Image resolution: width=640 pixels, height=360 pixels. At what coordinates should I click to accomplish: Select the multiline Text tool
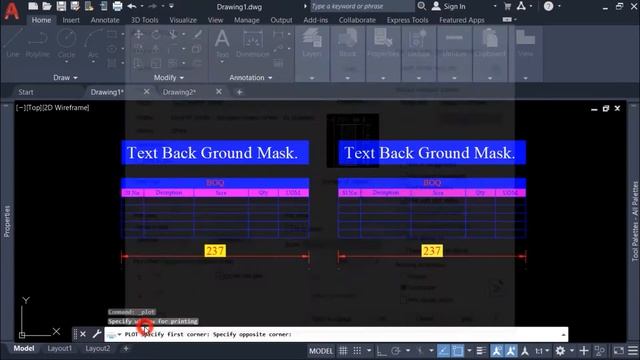click(x=222, y=43)
